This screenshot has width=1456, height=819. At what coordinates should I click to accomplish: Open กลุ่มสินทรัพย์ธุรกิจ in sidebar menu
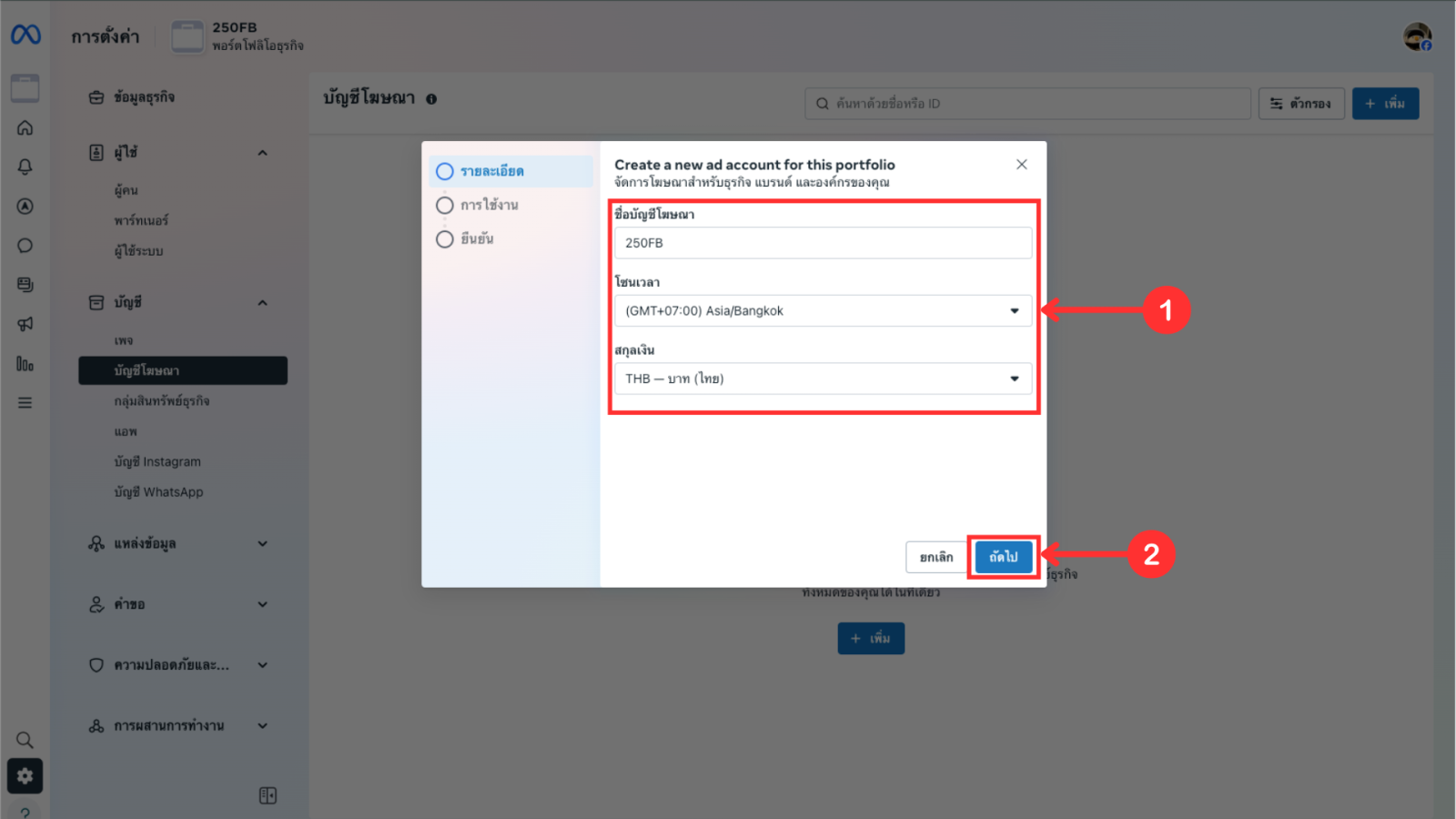click(162, 401)
